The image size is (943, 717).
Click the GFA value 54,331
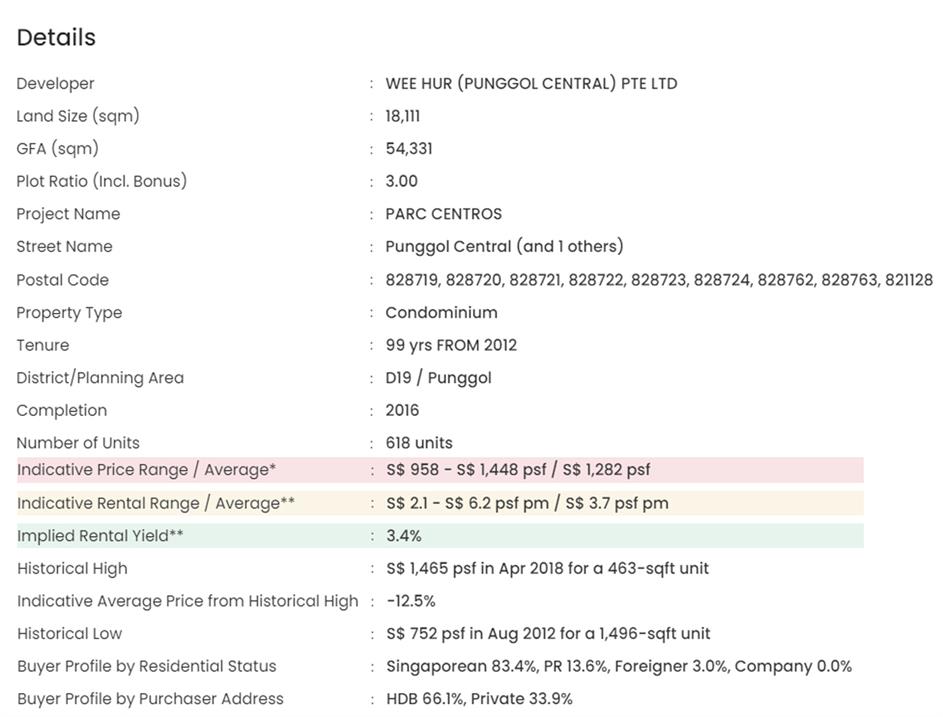click(x=409, y=149)
